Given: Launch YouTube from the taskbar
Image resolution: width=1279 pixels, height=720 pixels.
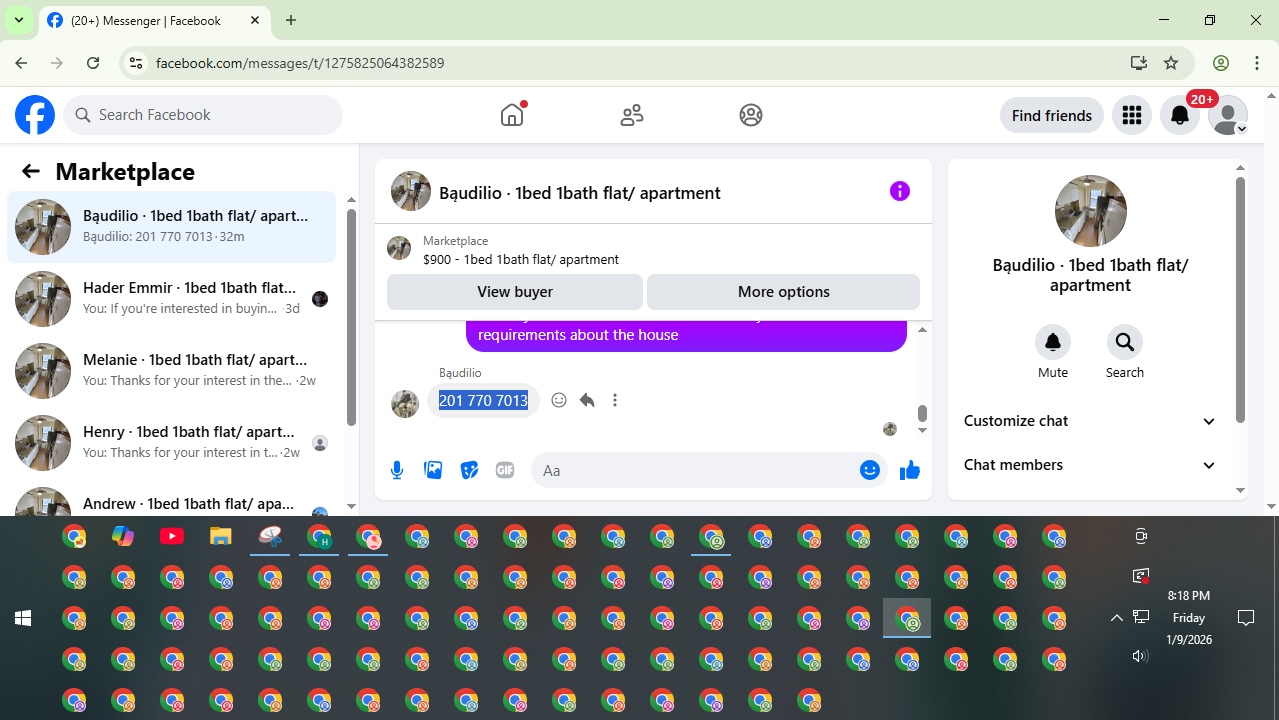Looking at the screenshot, I should pos(172,536).
